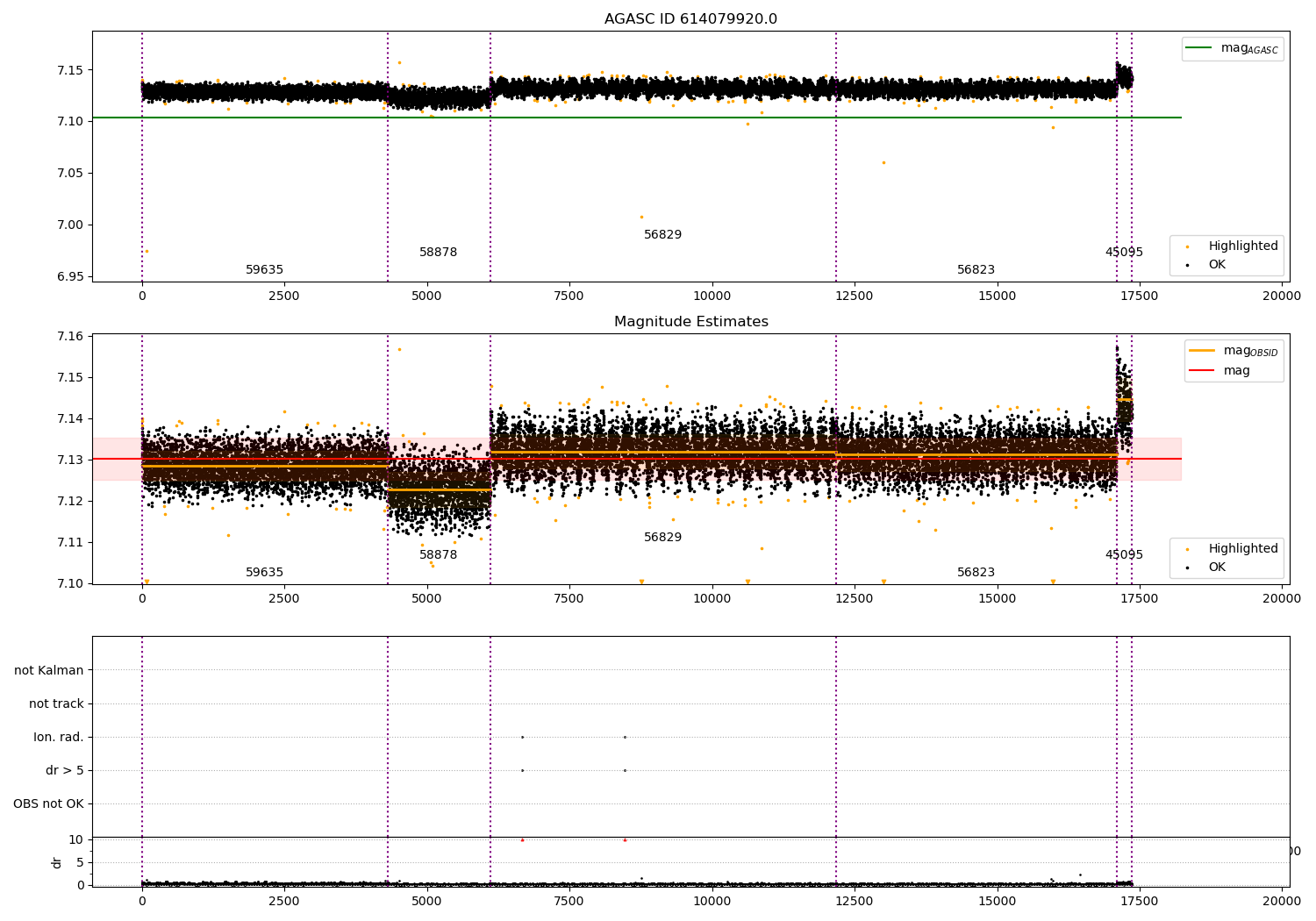Click "OK" legend entry in the AGASC ID plot
The image size is (1316, 921).
(1206, 265)
